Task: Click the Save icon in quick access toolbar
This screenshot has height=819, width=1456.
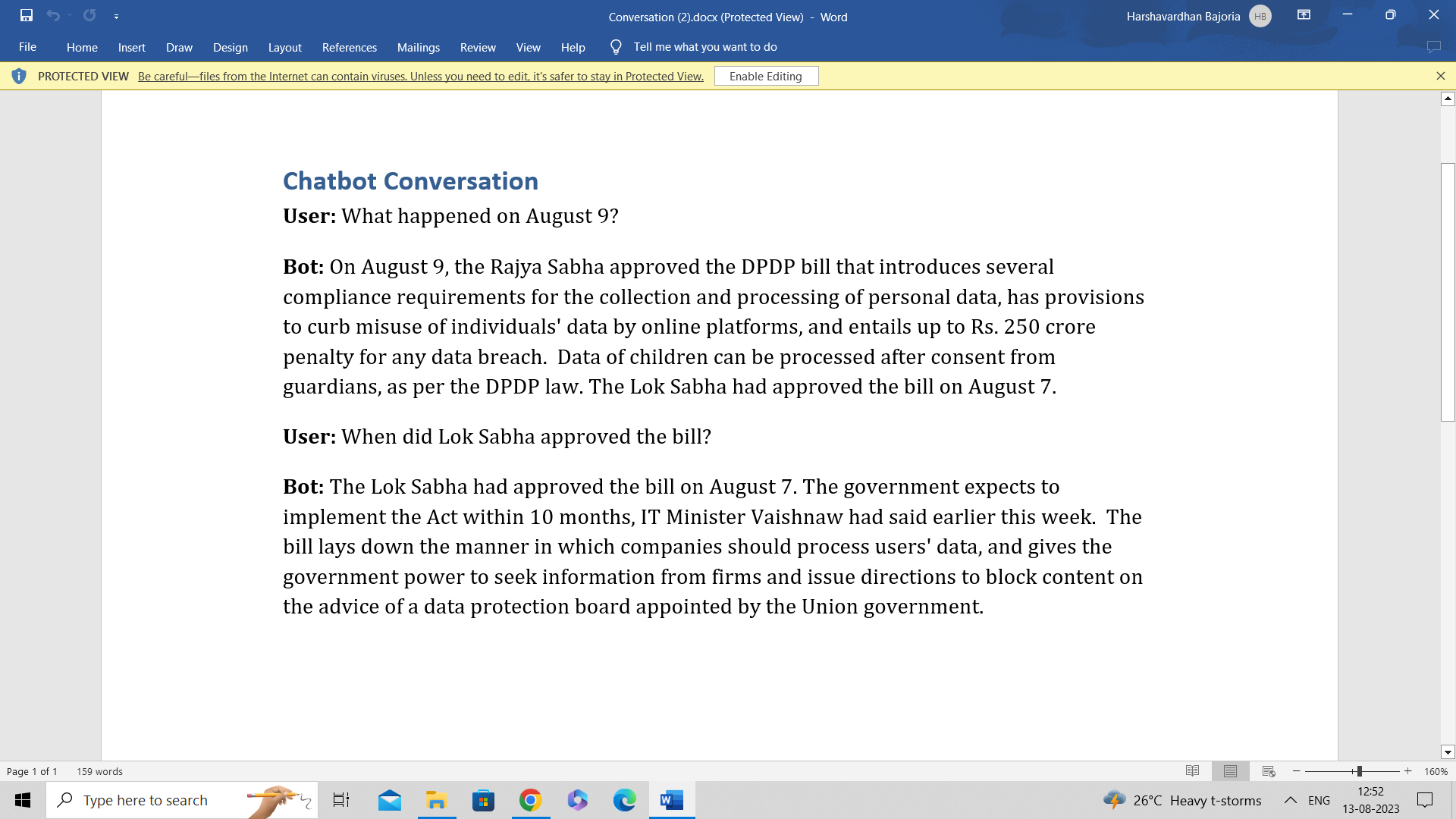Action: tap(27, 15)
